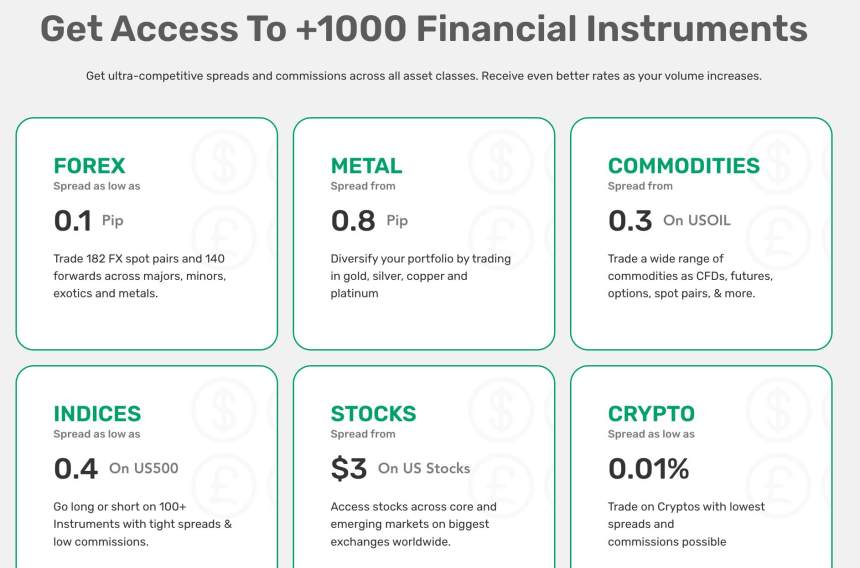Click the "Get Access To +1000 Financial Instruments" headline
860x568 pixels.
click(423, 28)
